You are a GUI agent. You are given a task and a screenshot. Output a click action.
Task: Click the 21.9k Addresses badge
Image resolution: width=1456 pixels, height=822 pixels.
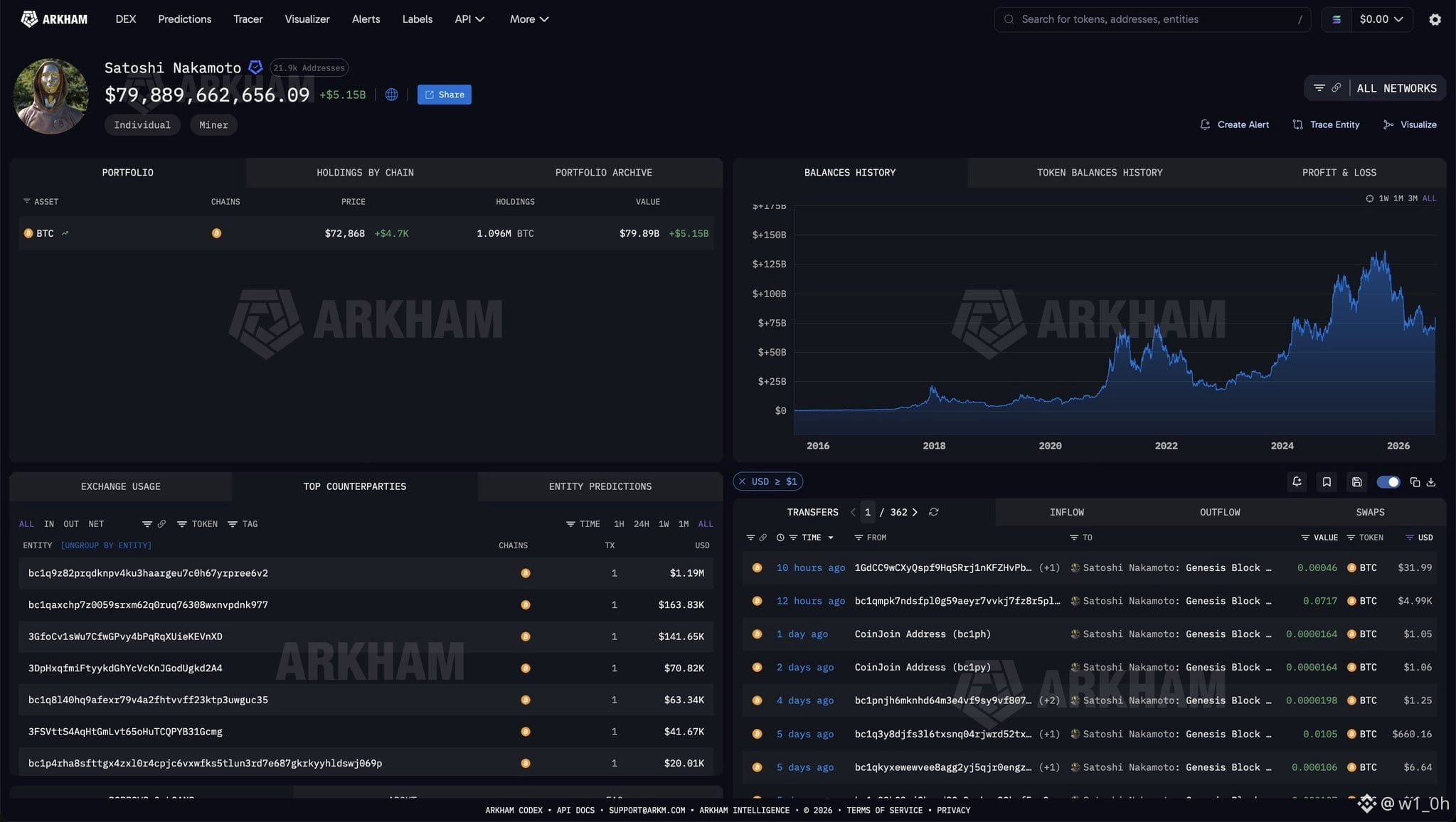309,68
